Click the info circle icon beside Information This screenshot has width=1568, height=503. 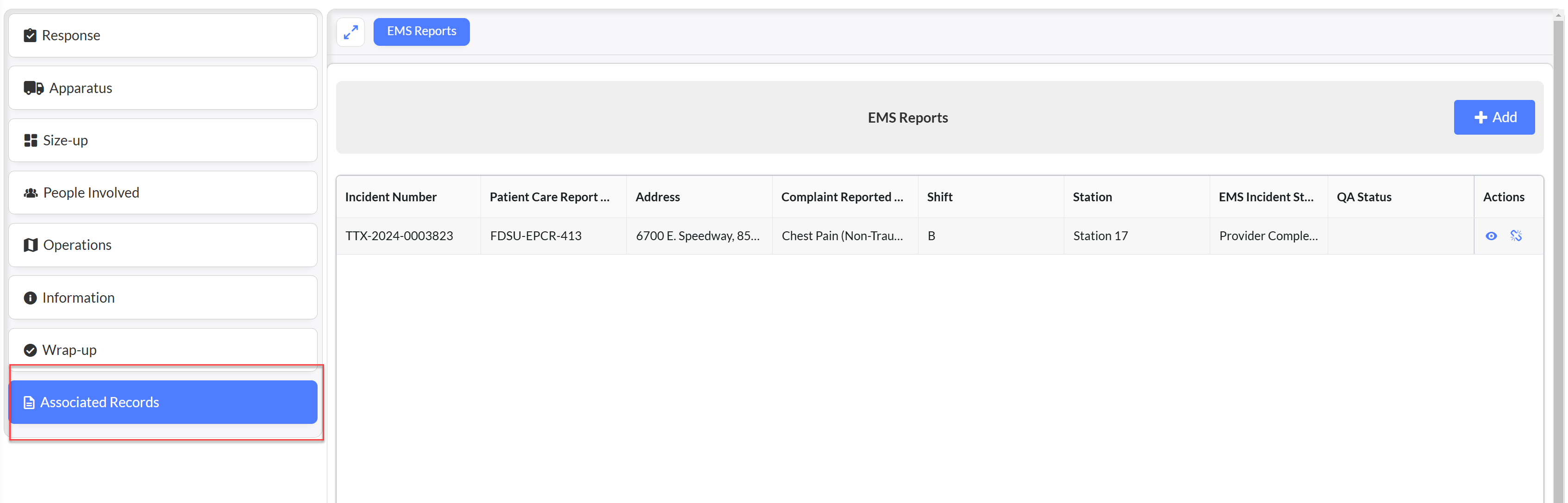pyautogui.click(x=30, y=298)
